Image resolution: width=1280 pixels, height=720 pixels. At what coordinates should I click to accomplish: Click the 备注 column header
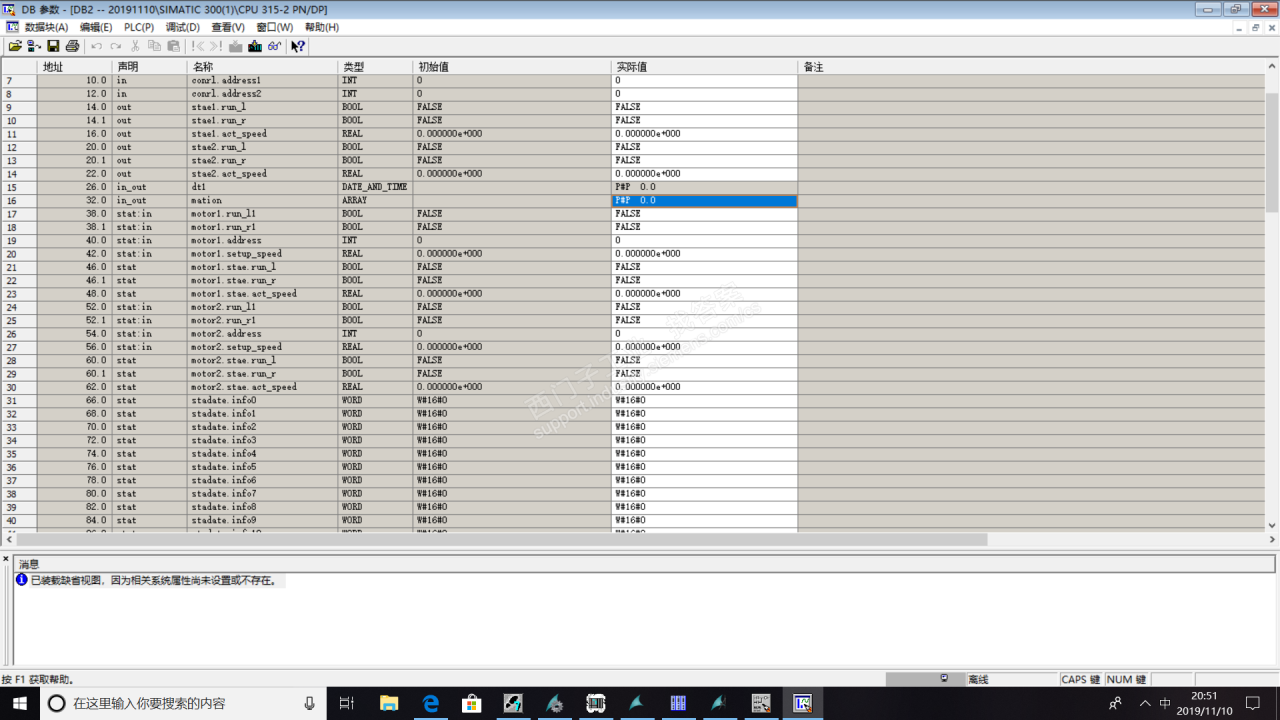pyautogui.click(x=1033, y=67)
